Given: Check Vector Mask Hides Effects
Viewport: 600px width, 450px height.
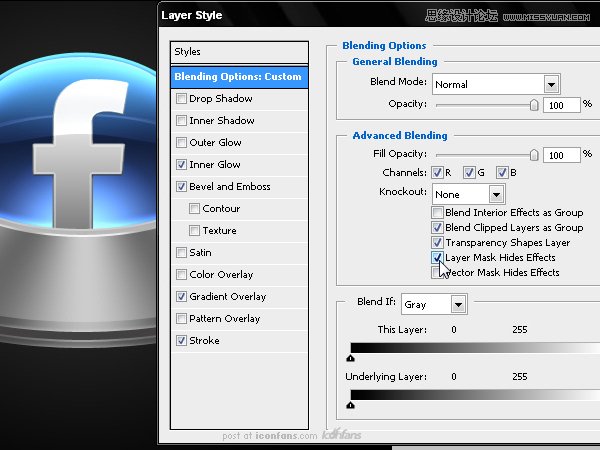Looking at the screenshot, I should pos(436,272).
